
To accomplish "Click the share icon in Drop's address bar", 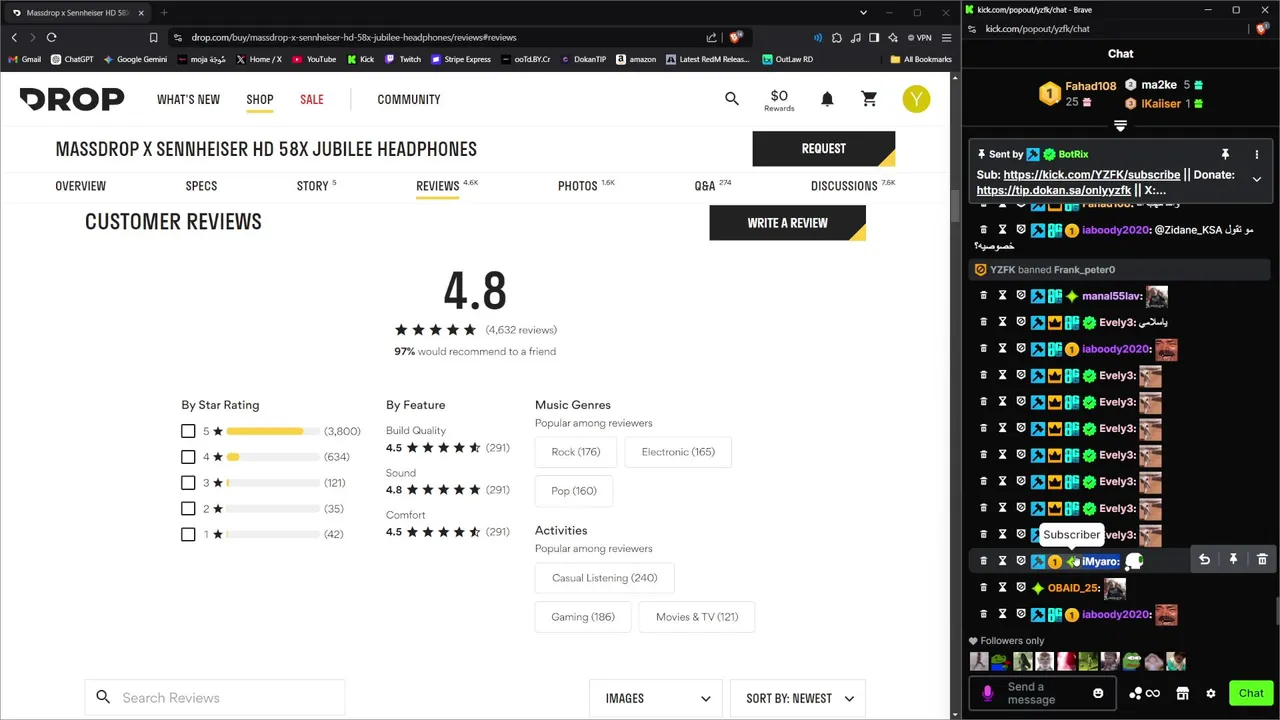I will point(711,37).
